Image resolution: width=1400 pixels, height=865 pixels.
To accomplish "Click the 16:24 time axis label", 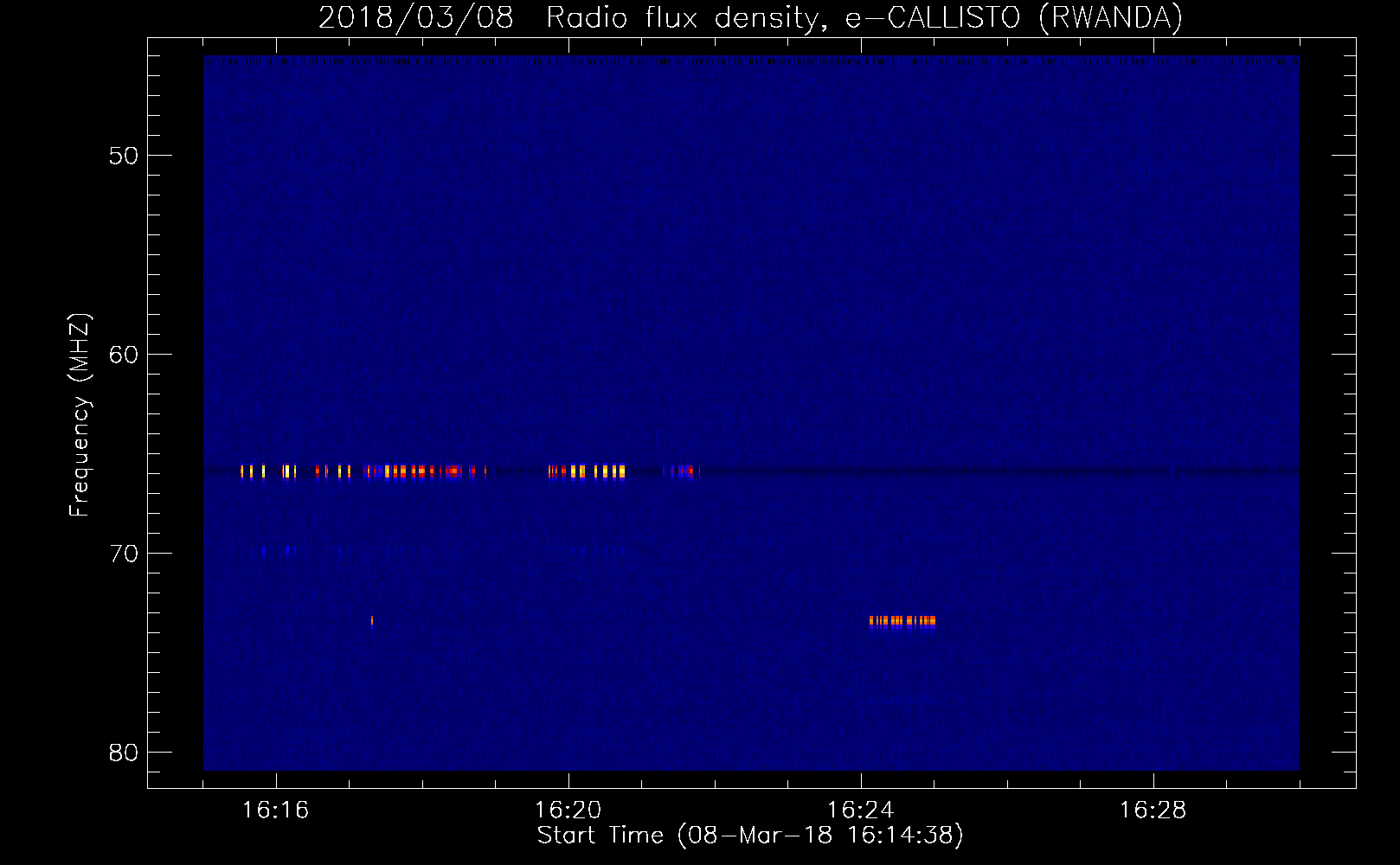I will (x=860, y=811).
